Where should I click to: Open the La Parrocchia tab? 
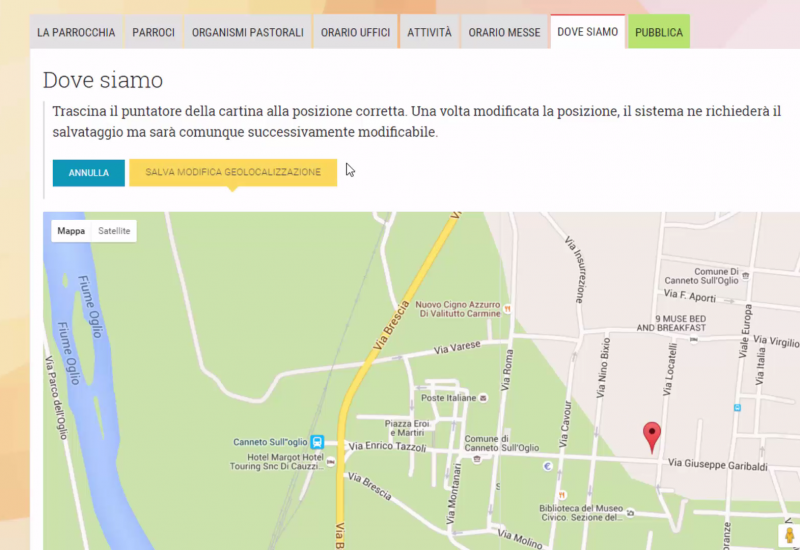pos(76,32)
